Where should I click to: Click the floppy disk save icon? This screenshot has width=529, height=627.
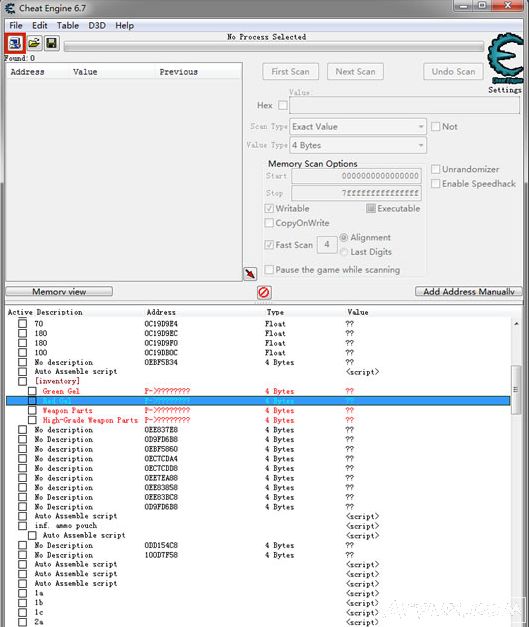pyautogui.click(x=52, y=43)
